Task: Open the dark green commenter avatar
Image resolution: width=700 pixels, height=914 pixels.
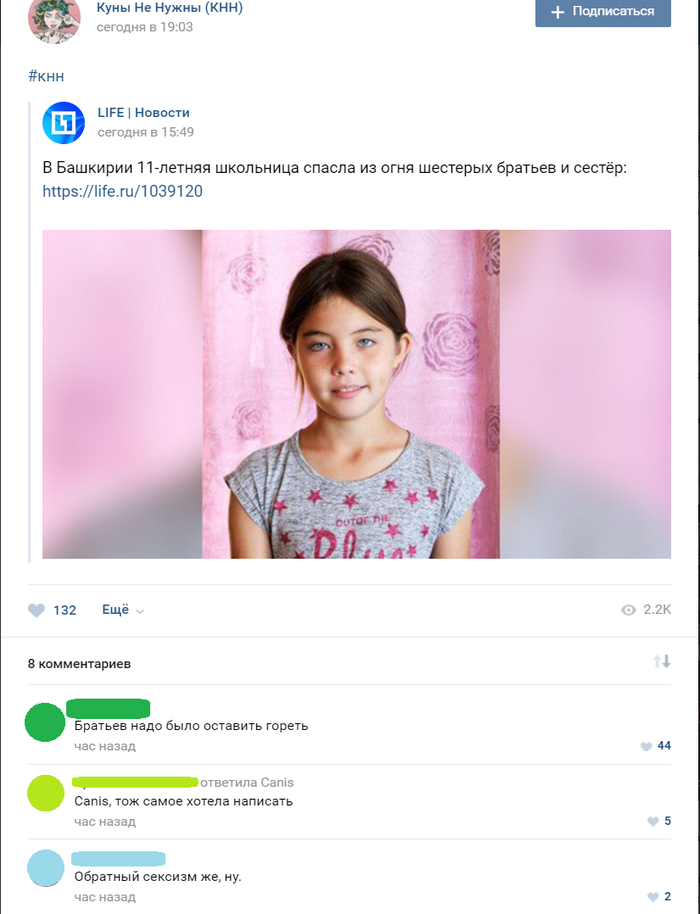Action: pyautogui.click(x=45, y=722)
